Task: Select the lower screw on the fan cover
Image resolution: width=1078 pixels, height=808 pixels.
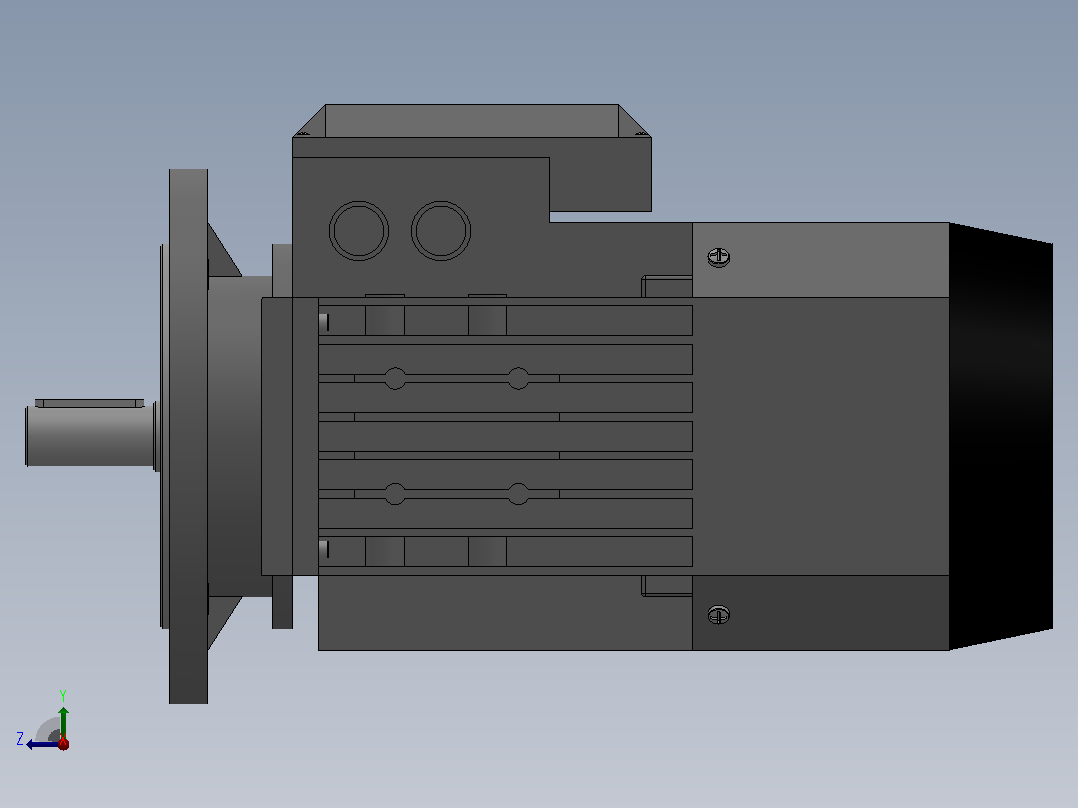Action: point(718,615)
